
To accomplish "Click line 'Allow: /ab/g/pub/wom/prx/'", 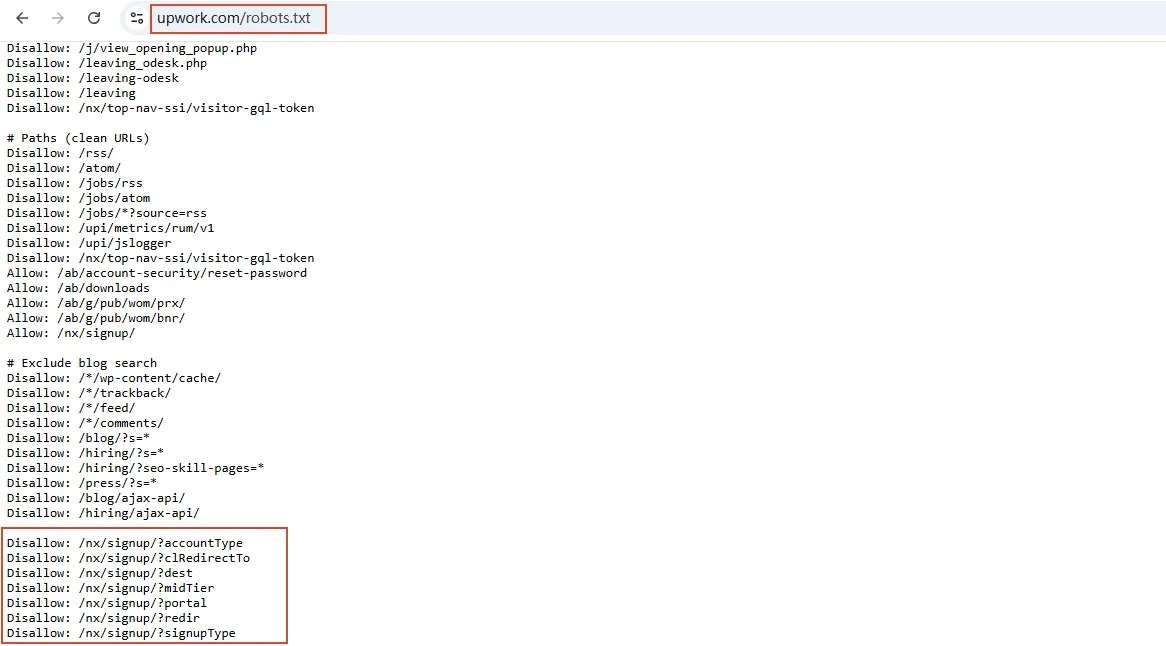I will 96,303.
